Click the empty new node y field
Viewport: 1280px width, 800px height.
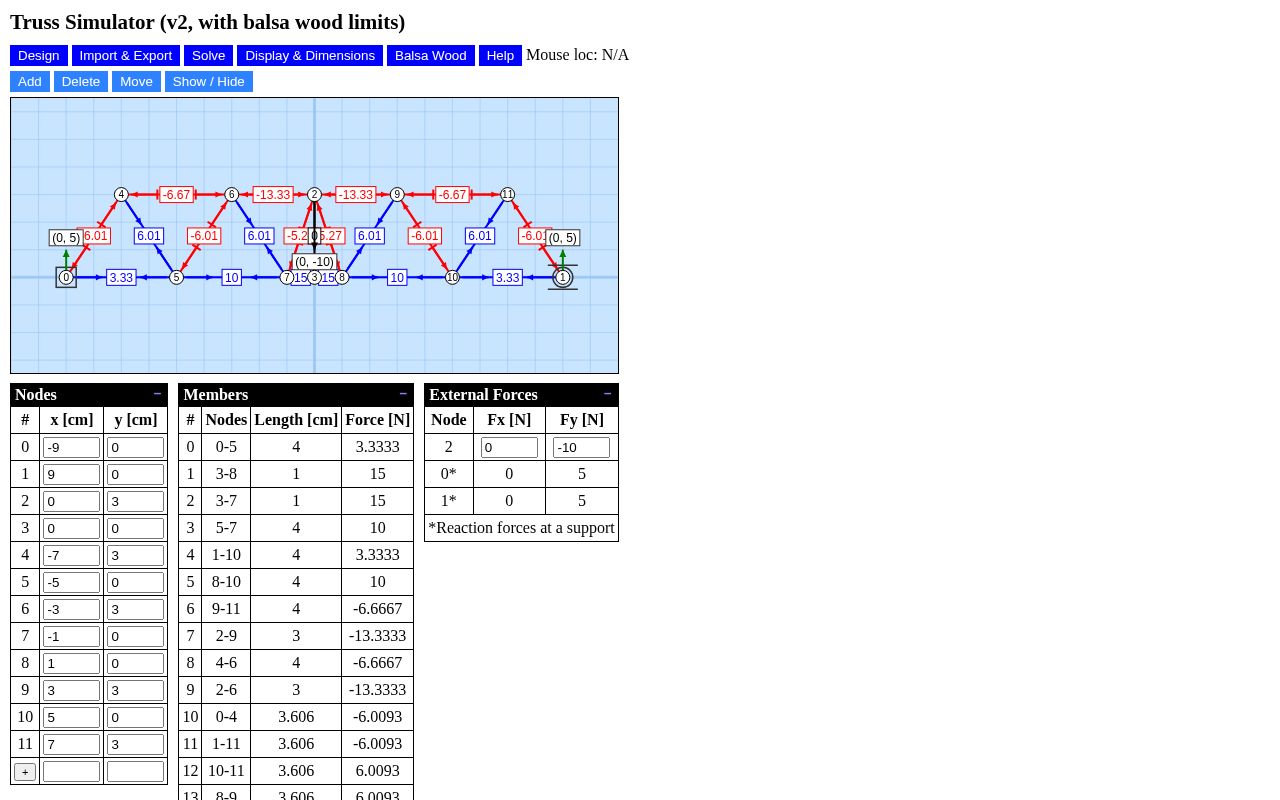pyautogui.click(x=135, y=772)
